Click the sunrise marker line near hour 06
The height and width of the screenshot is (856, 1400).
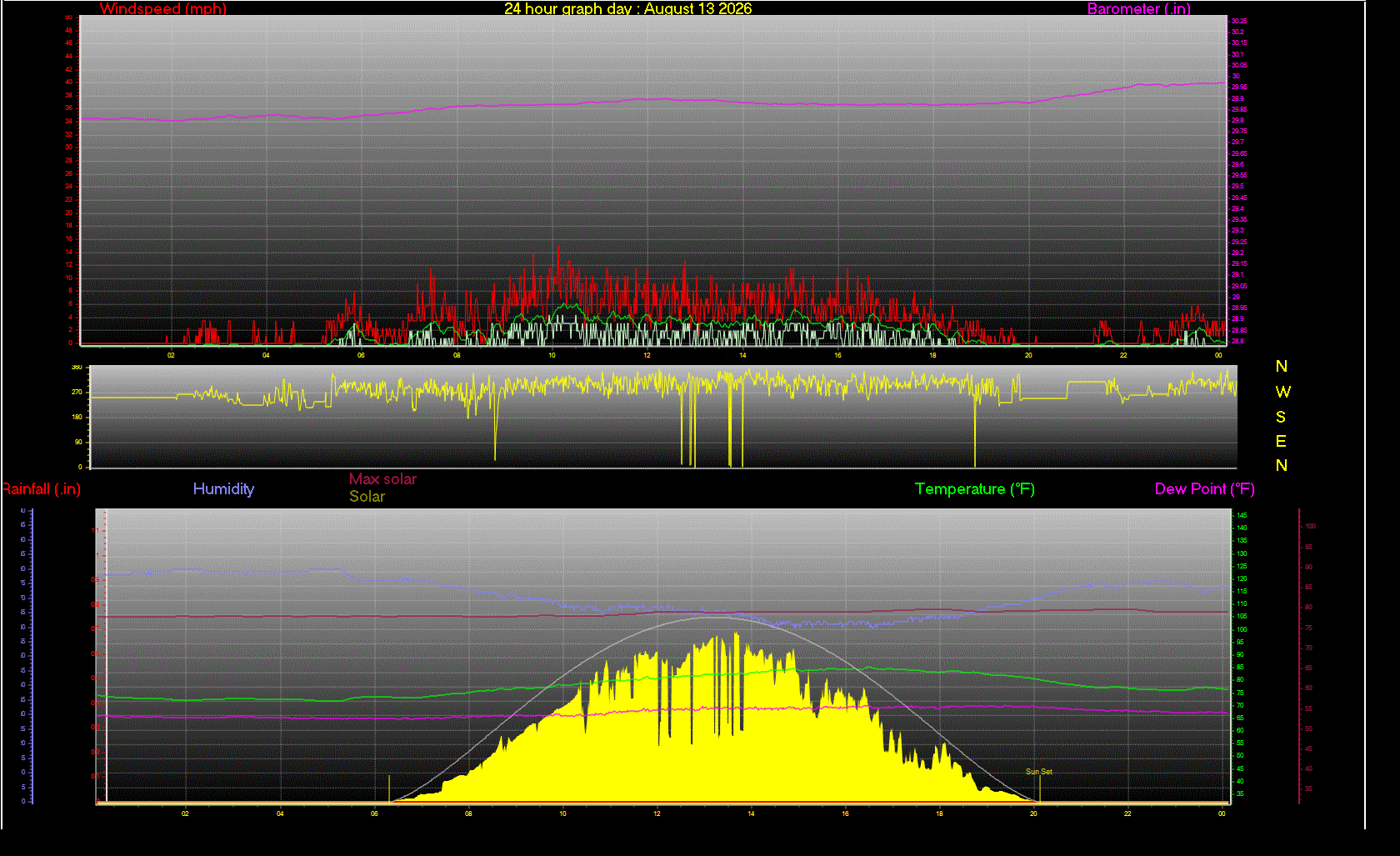pyautogui.click(x=389, y=788)
